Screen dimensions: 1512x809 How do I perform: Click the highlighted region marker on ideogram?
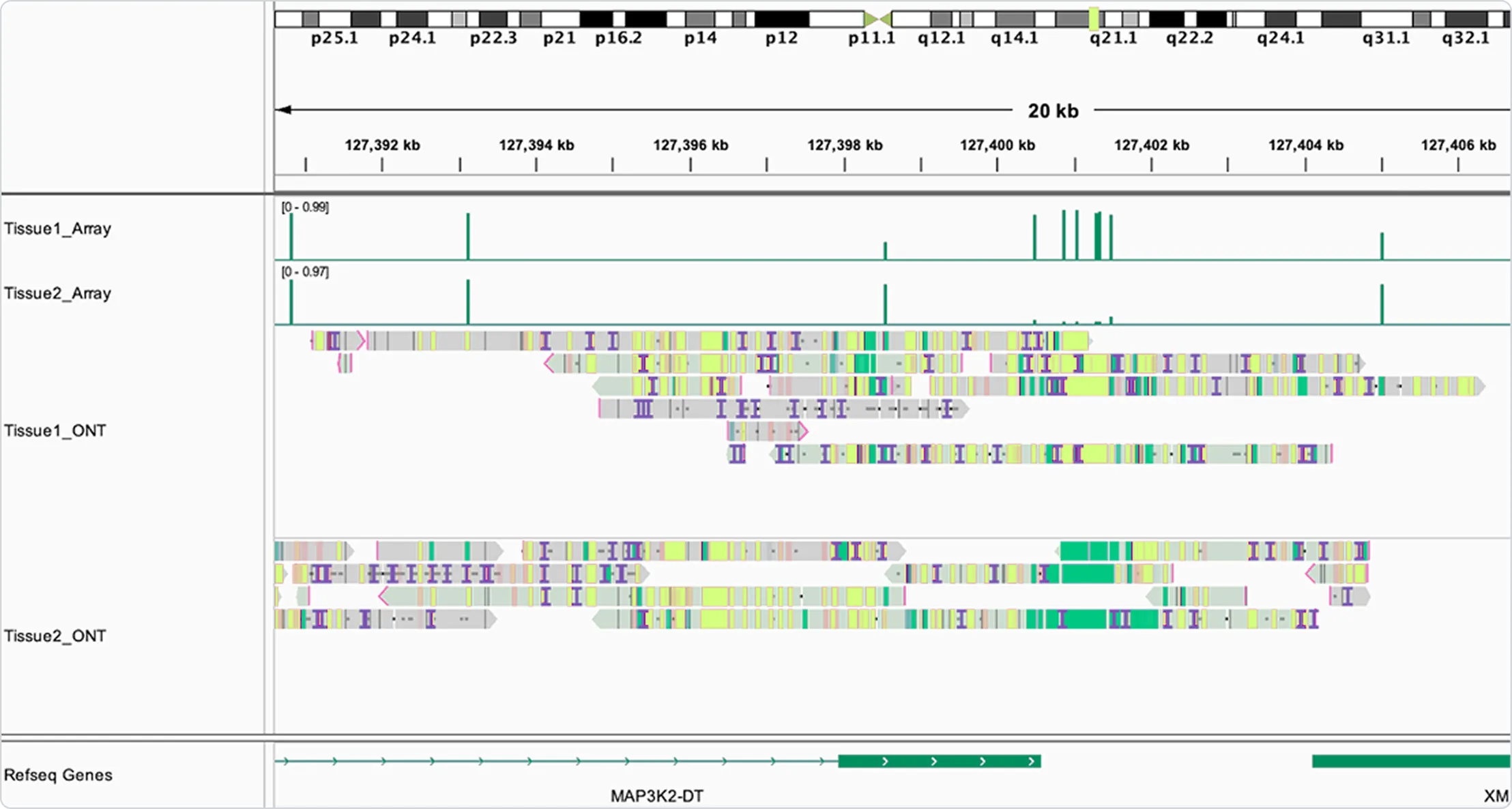click(x=1094, y=19)
